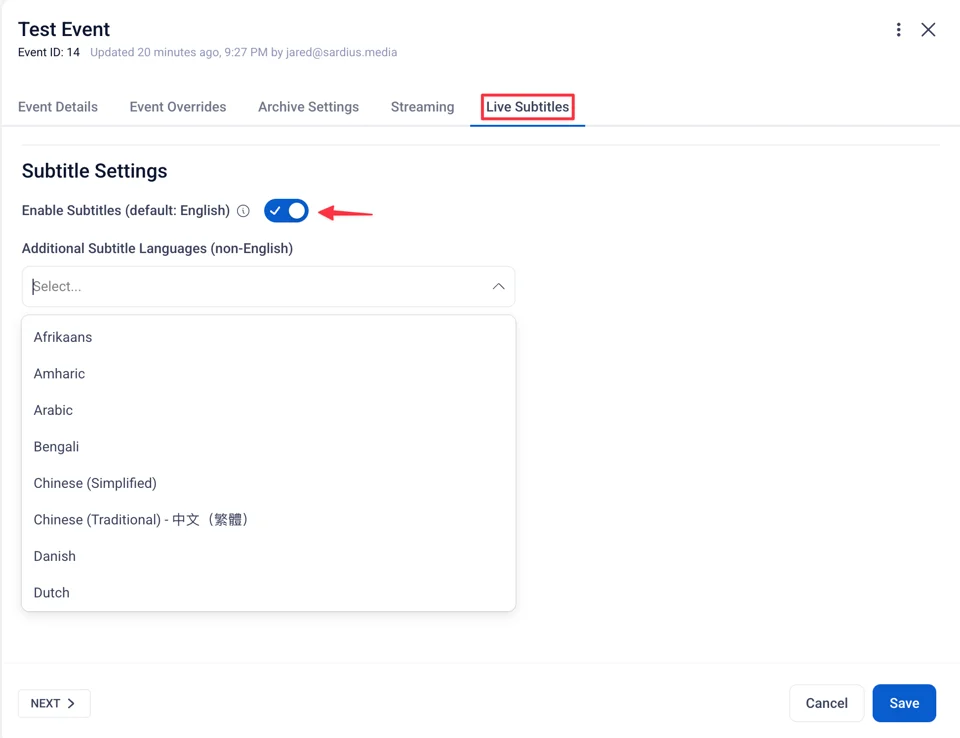This screenshot has width=960, height=738.
Task: Select Chinese (Simplified) option
Action: [268, 483]
